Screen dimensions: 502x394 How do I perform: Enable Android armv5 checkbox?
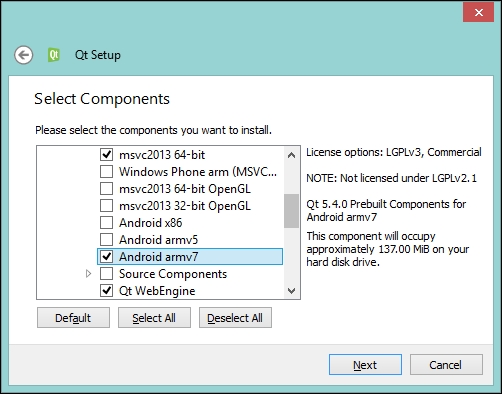(x=106, y=240)
